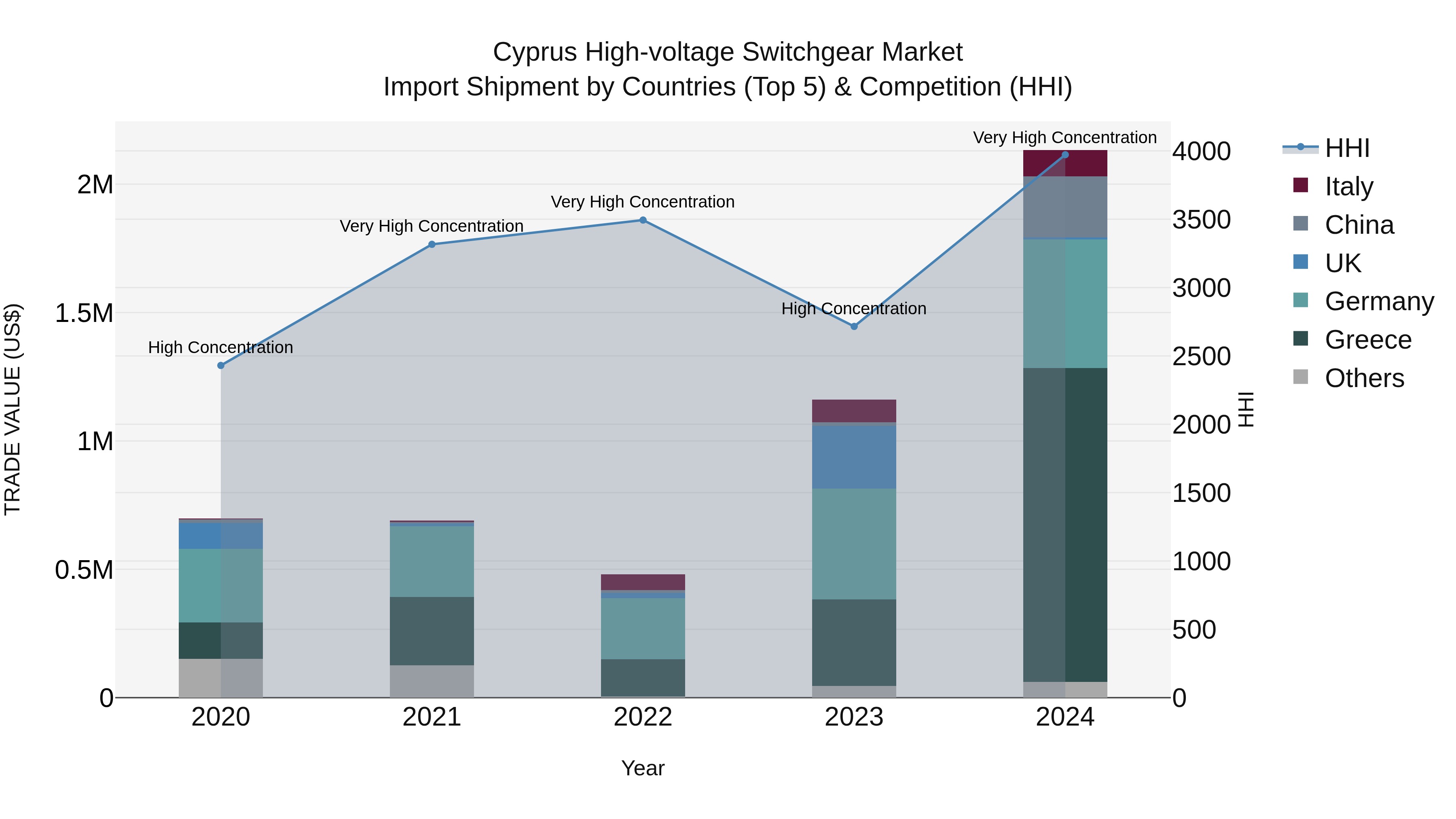Click the 'Year' axis title
Image resolution: width=1456 pixels, height=819 pixels.
(643, 768)
